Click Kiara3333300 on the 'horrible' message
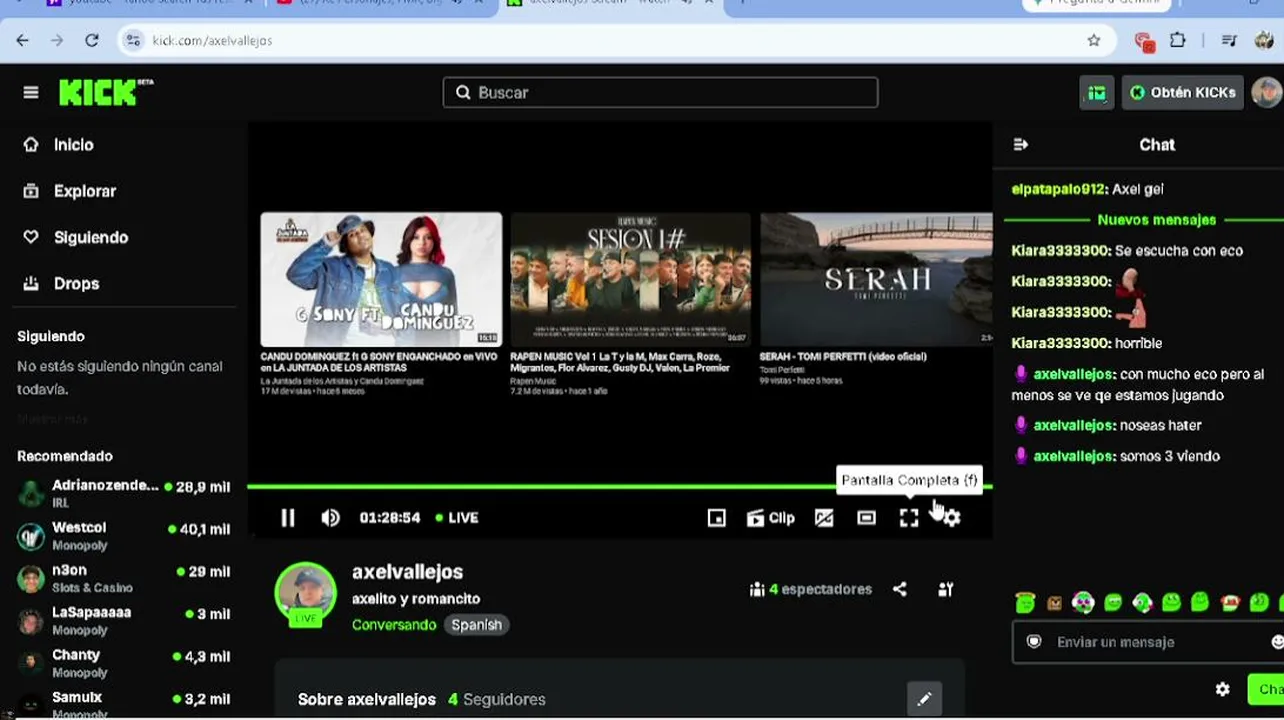The height and width of the screenshot is (720, 1284). [1060, 343]
